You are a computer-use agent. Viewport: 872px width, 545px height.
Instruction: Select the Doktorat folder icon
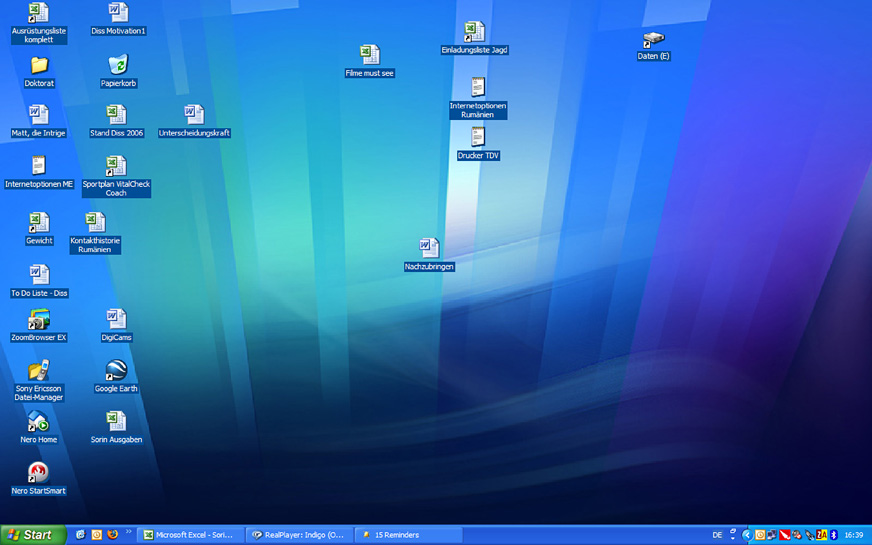click(x=39, y=66)
